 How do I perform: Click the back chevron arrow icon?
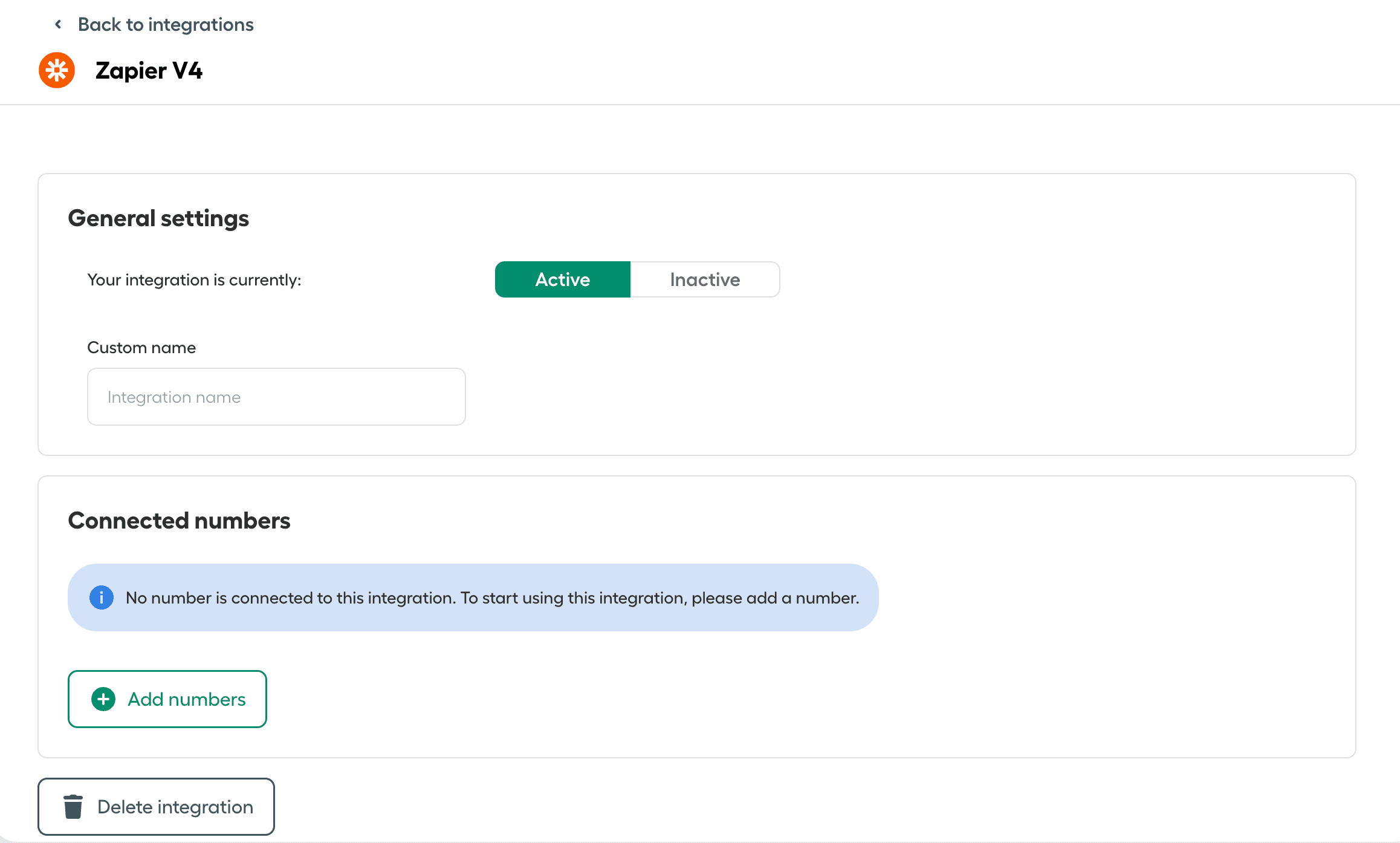pos(58,24)
